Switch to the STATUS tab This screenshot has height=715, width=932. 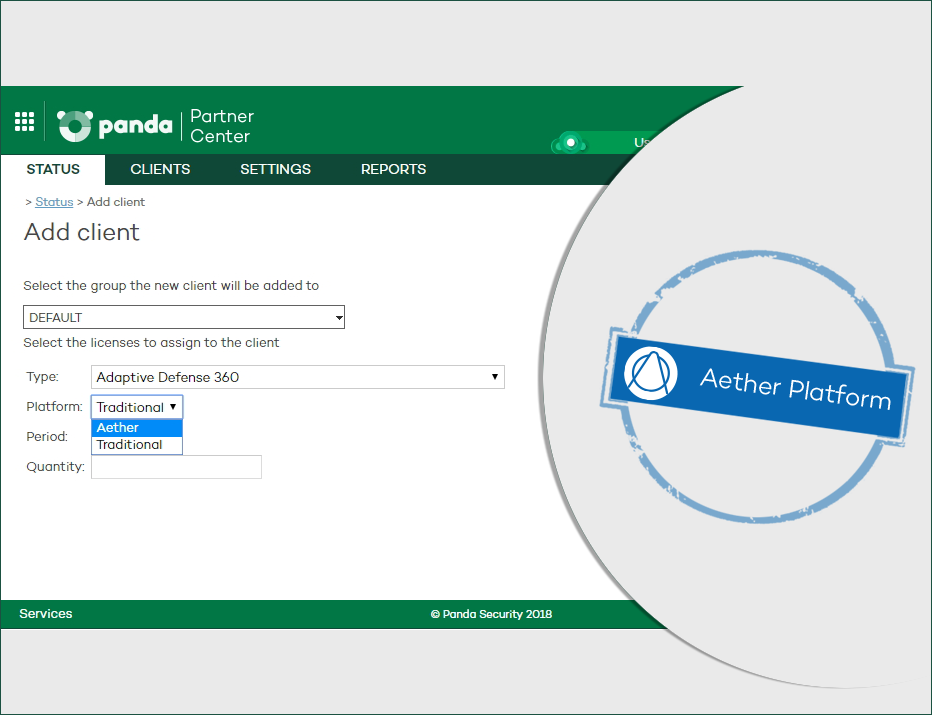pyautogui.click(x=53, y=169)
